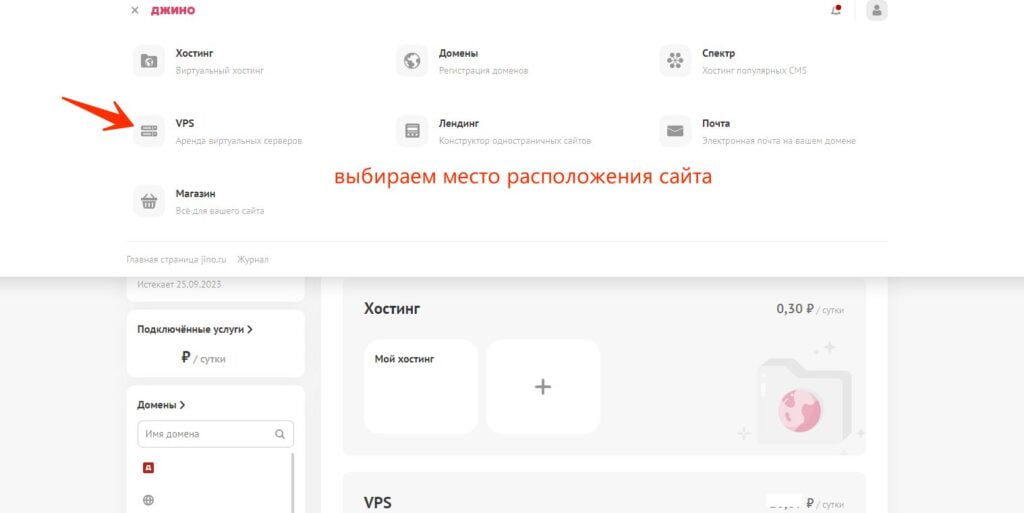Click Всё для вашего сайта text
This screenshot has width=1024, height=513.
pyautogui.click(x=219, y=211)
